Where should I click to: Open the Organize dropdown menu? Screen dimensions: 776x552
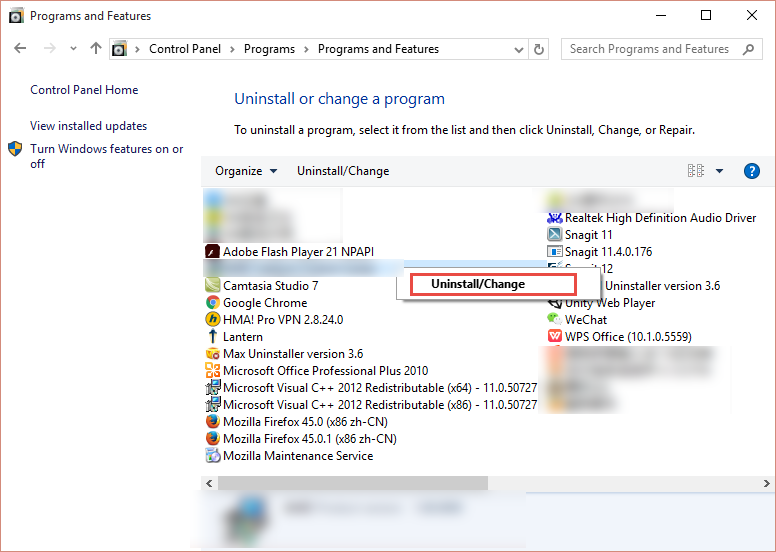[246, 171]
